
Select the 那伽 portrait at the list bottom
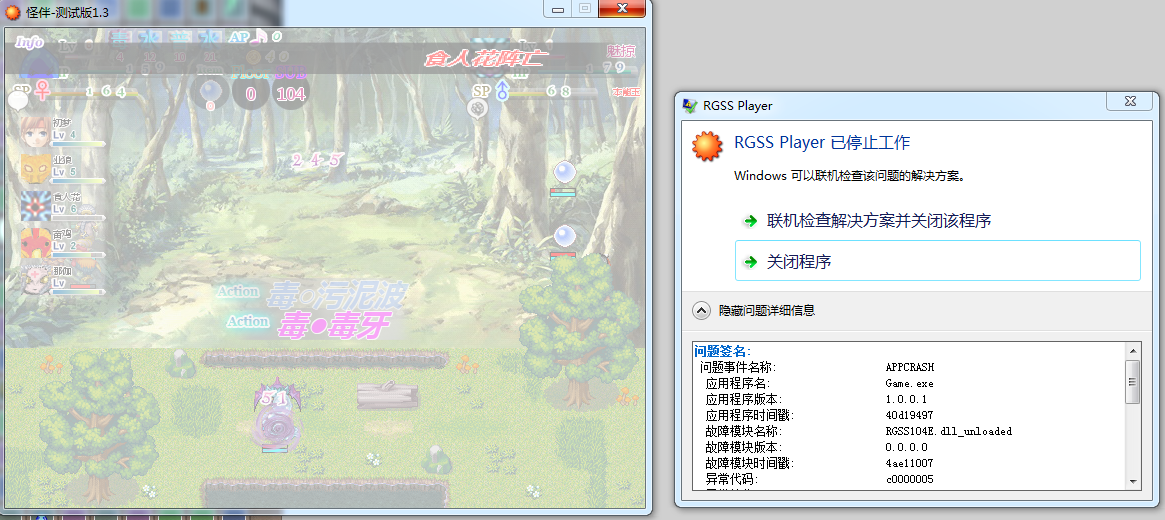[x=35, y=279]
